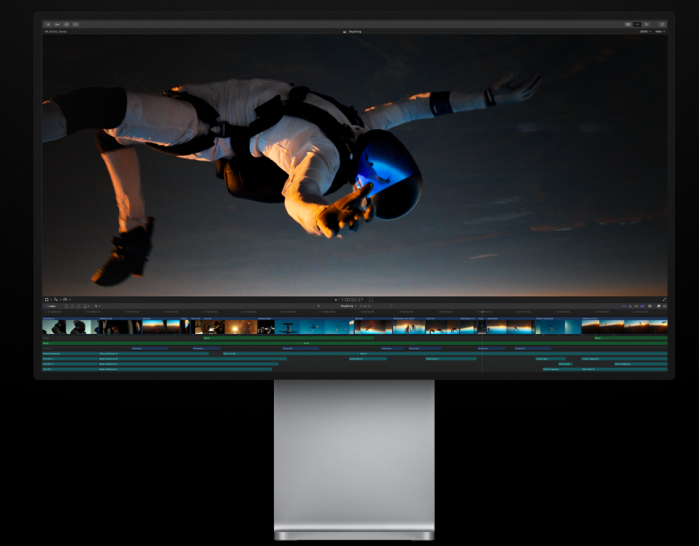Image resolution: width=700 pixels, height=546 pixels.
Task: Click the Index button in timeline
Action: pyautogui.click(x=50, y=306)
